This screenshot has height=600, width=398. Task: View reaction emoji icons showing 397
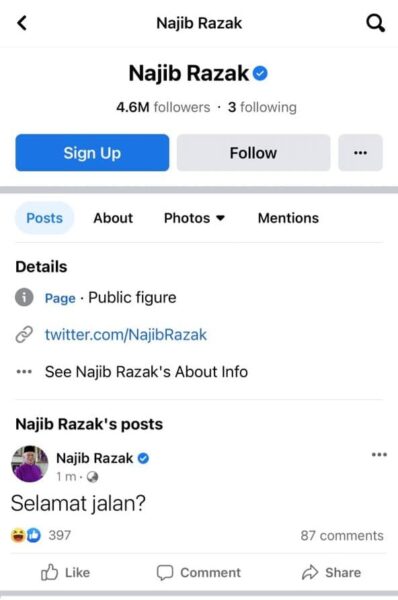coord(26,535)
